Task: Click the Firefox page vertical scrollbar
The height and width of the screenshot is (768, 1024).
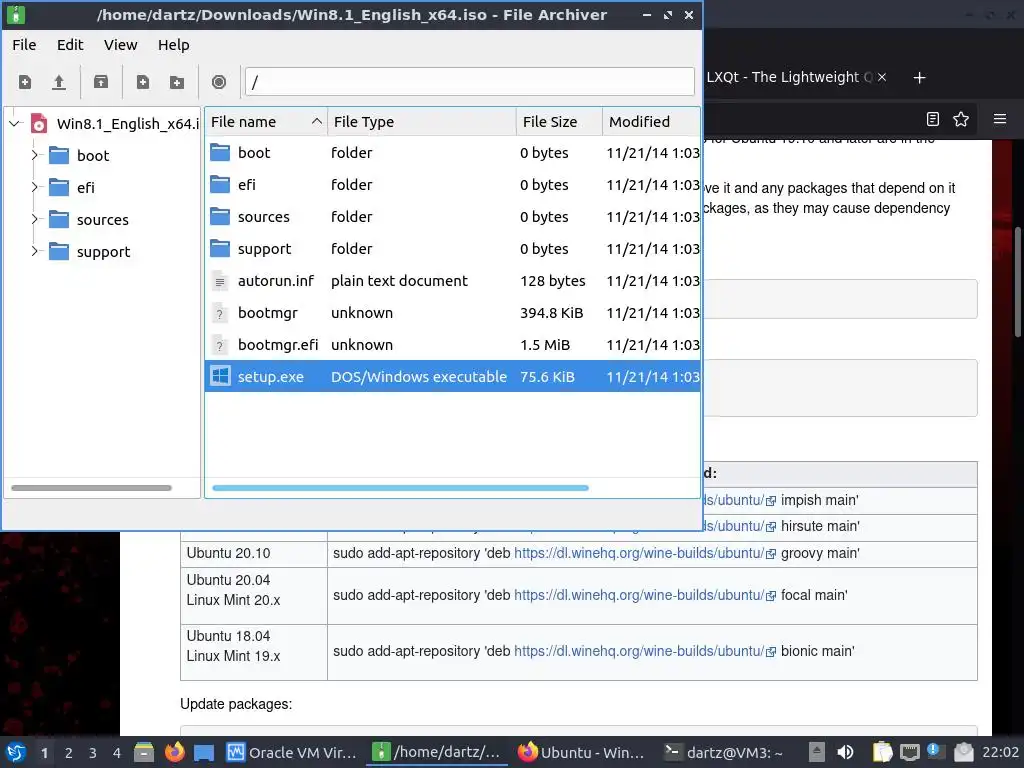Action: (1018, 281)
